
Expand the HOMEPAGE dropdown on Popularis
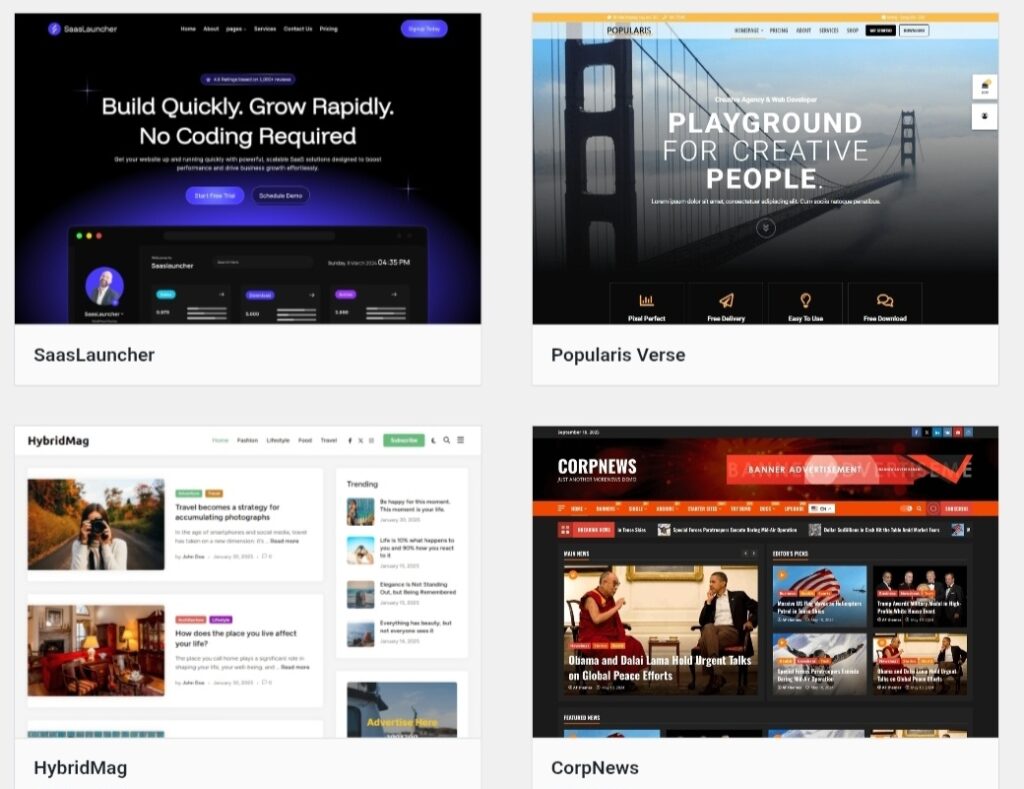(747, 30)
